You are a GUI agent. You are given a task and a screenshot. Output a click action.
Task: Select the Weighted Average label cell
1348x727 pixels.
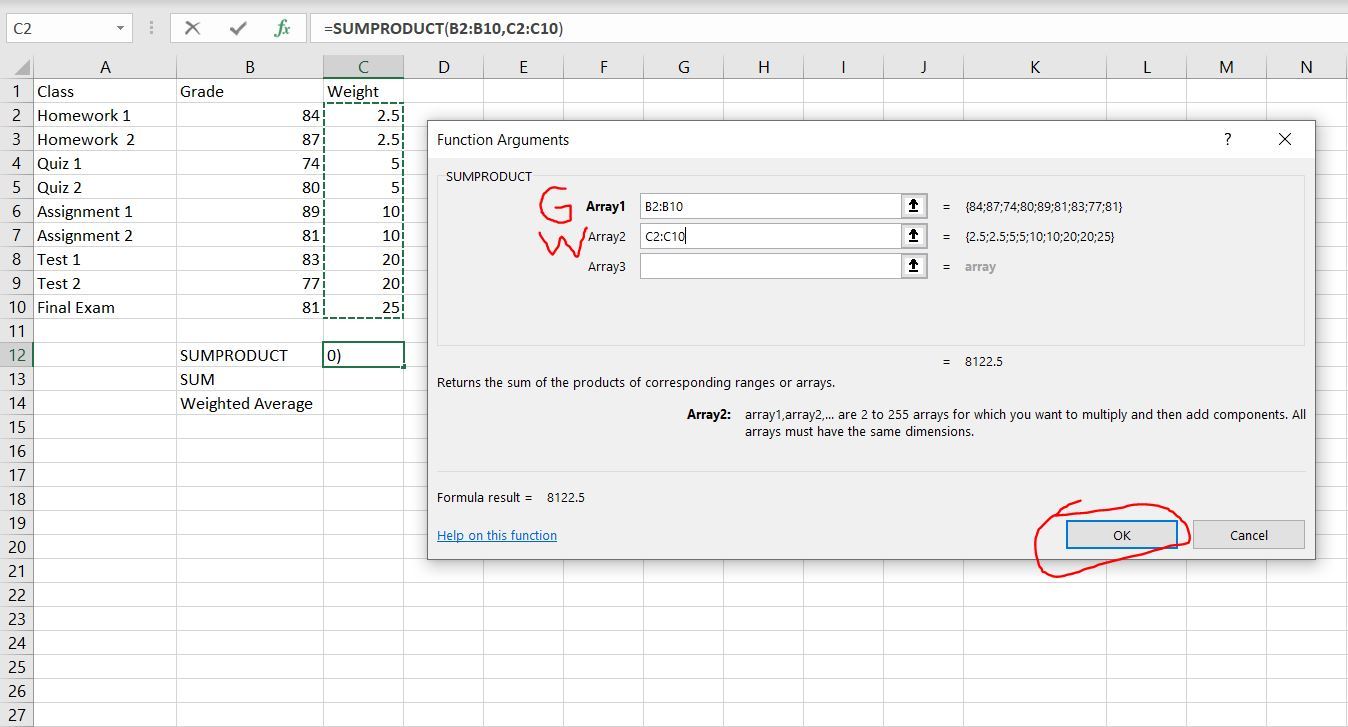click(x=250, y=403)
